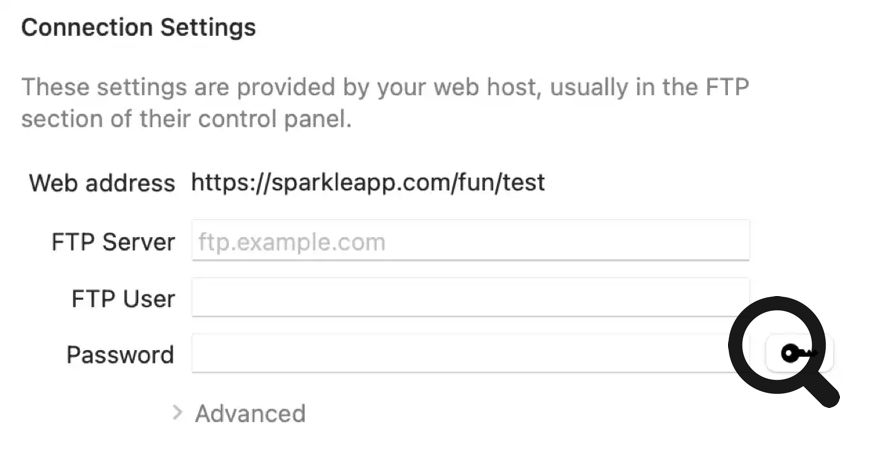Click the ftp.example.com placeholder text

[292, 241]
